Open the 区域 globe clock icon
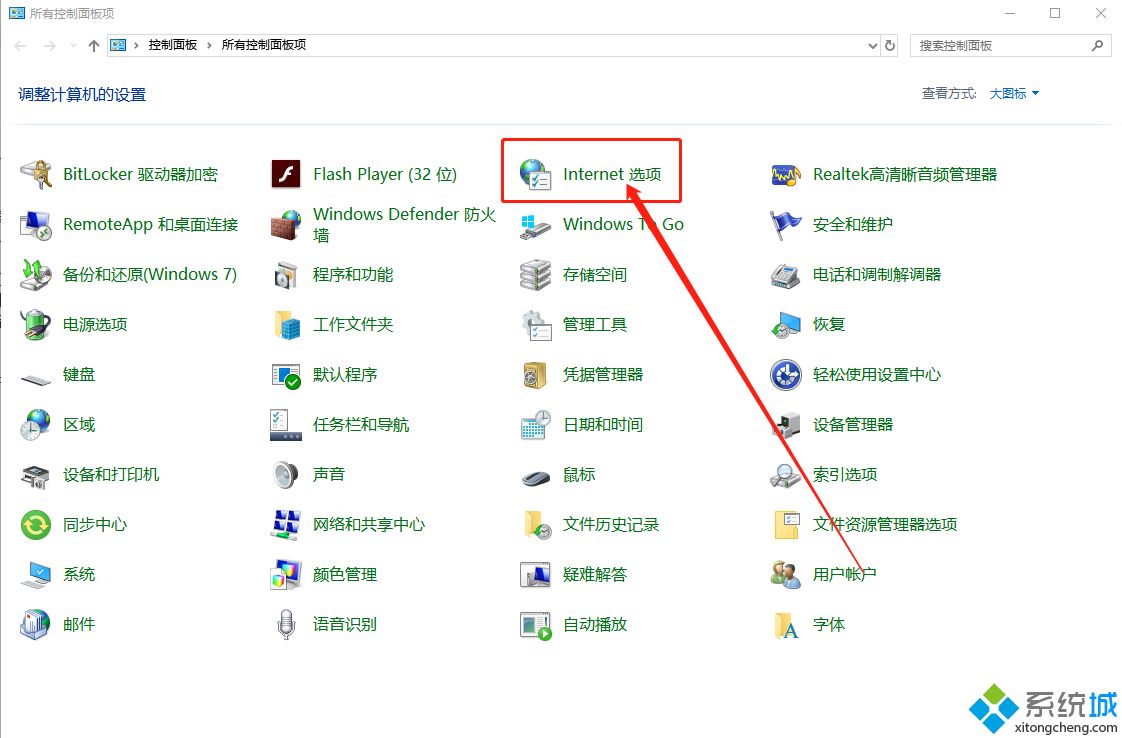The height and width of the screenshot is (738, 1122). click(36, 424)
